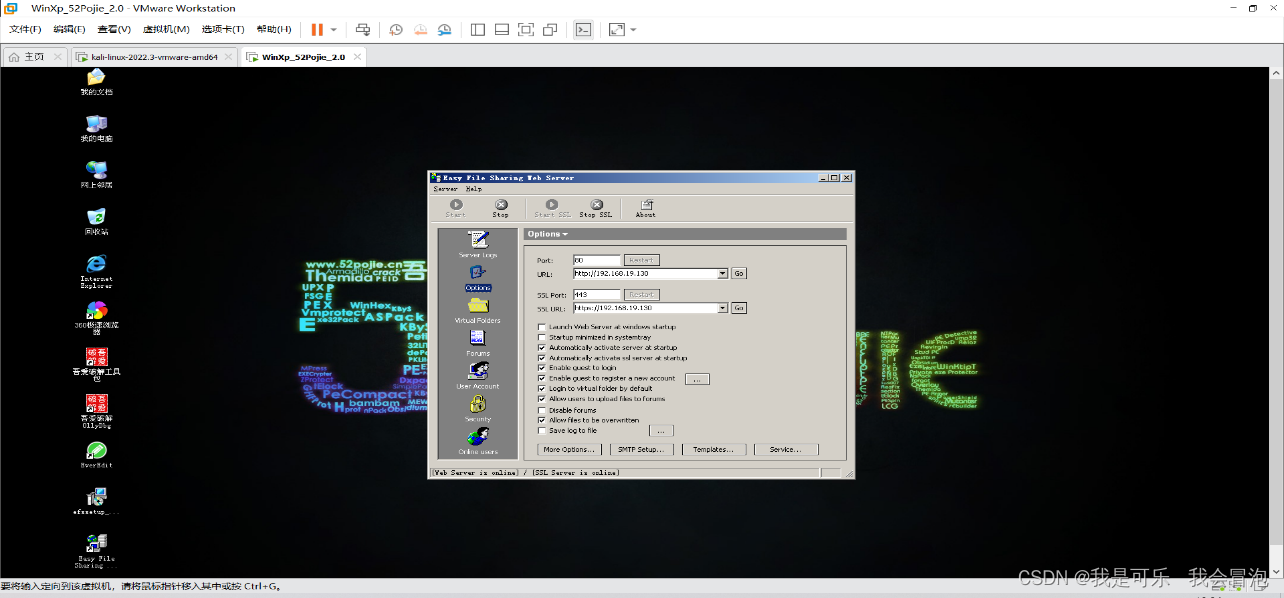Click VMware revert snapshot icon

[420, 30]
